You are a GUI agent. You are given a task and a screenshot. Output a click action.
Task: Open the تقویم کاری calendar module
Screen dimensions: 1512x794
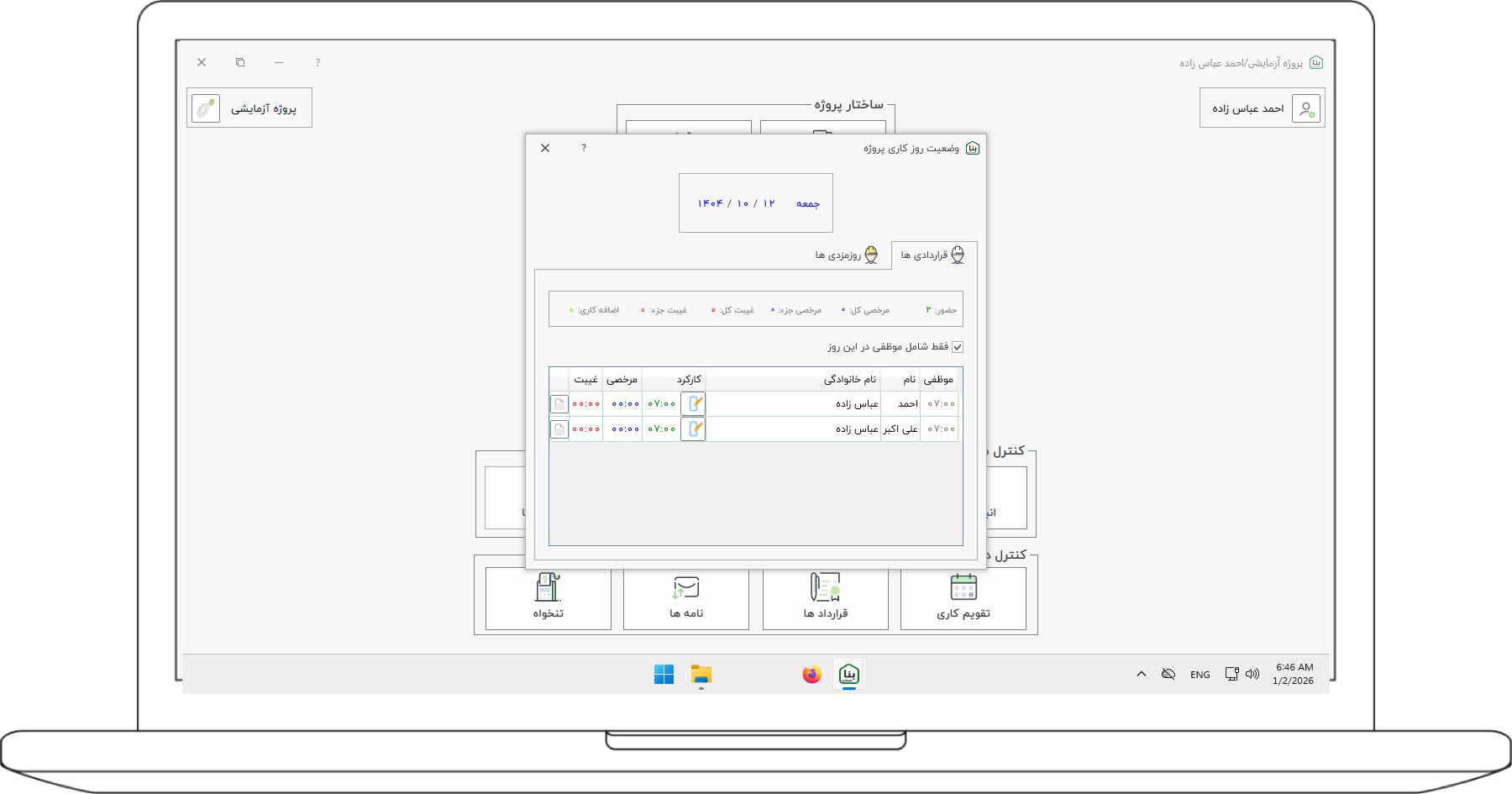[x=963, y=598]
